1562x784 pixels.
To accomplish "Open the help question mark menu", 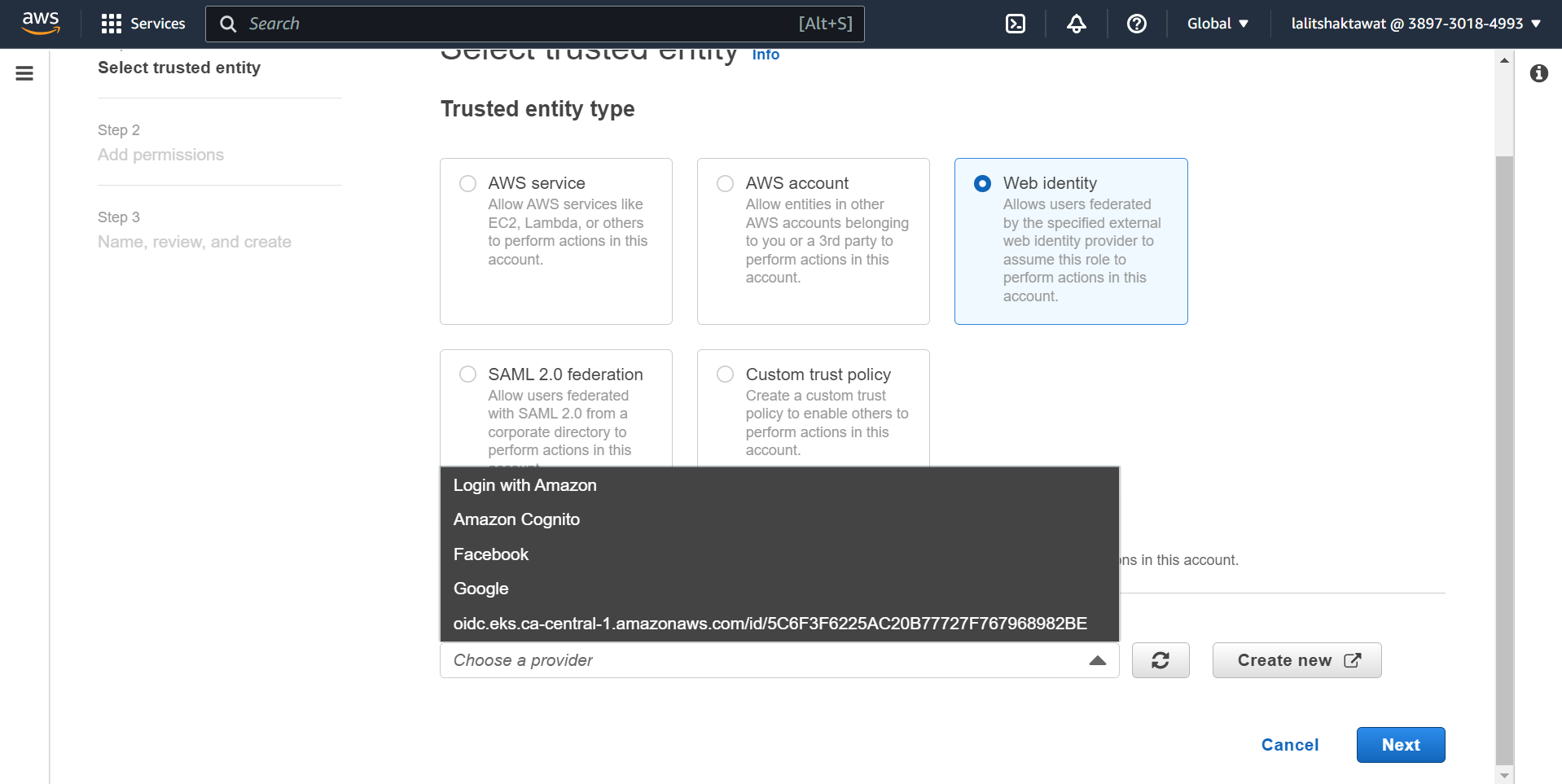I will (1137, 24).
